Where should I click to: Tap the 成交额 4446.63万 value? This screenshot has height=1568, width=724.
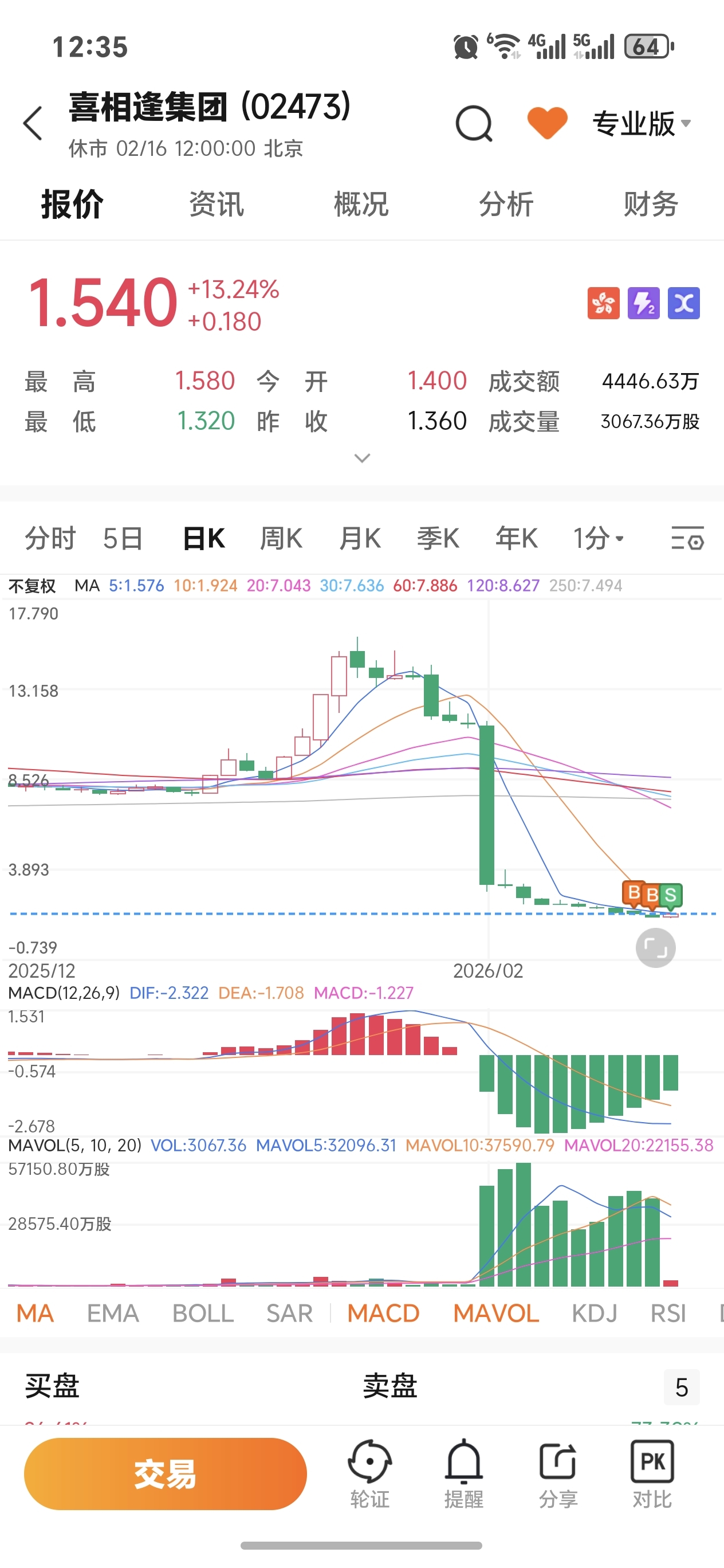[650, 381]
